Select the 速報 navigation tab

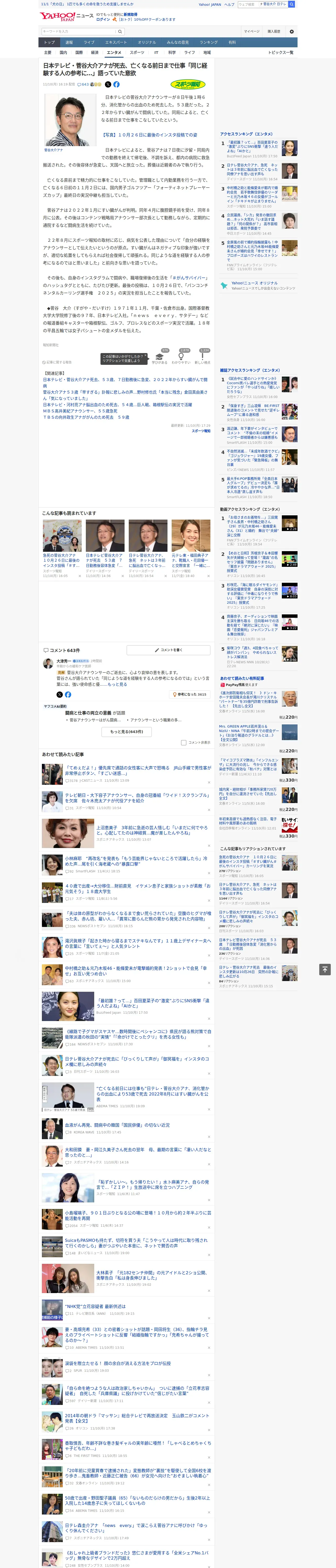[x=69, y=43]
